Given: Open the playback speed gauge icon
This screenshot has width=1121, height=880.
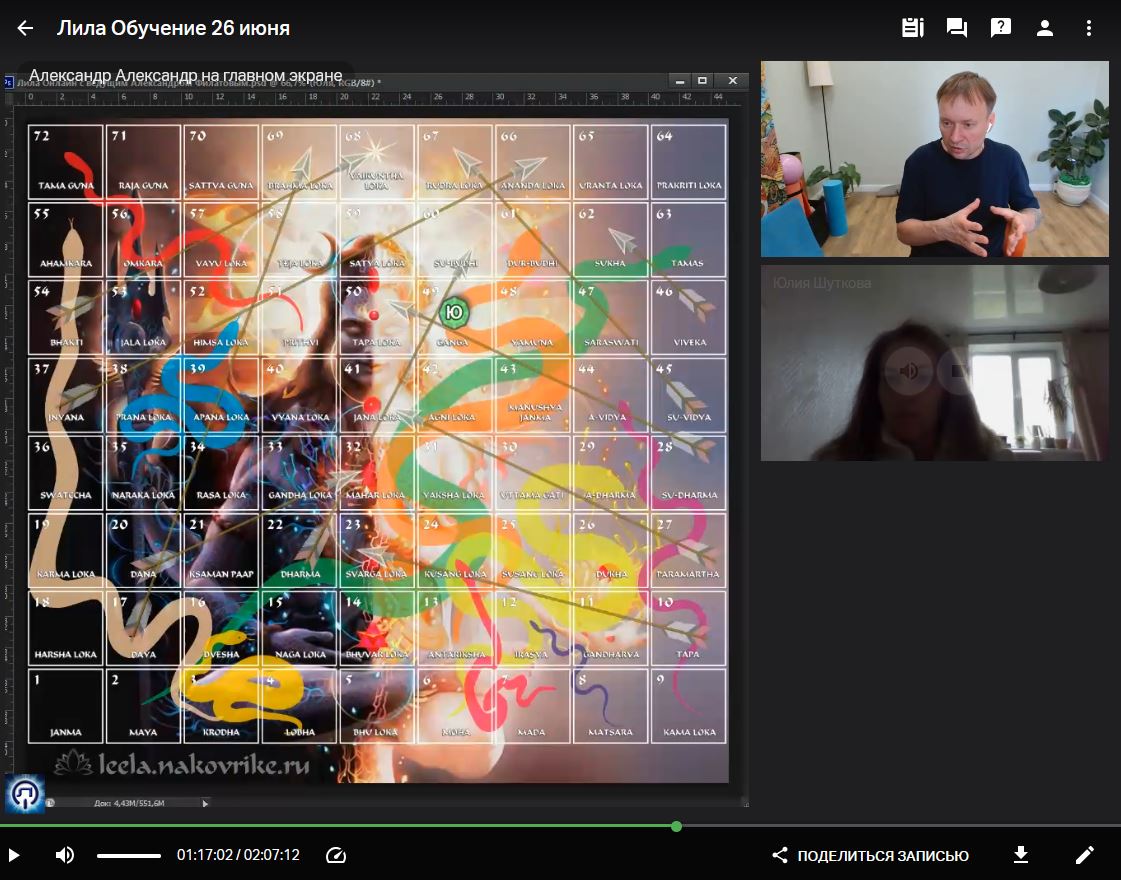Looking at the screenshot, I should [336, 855].
